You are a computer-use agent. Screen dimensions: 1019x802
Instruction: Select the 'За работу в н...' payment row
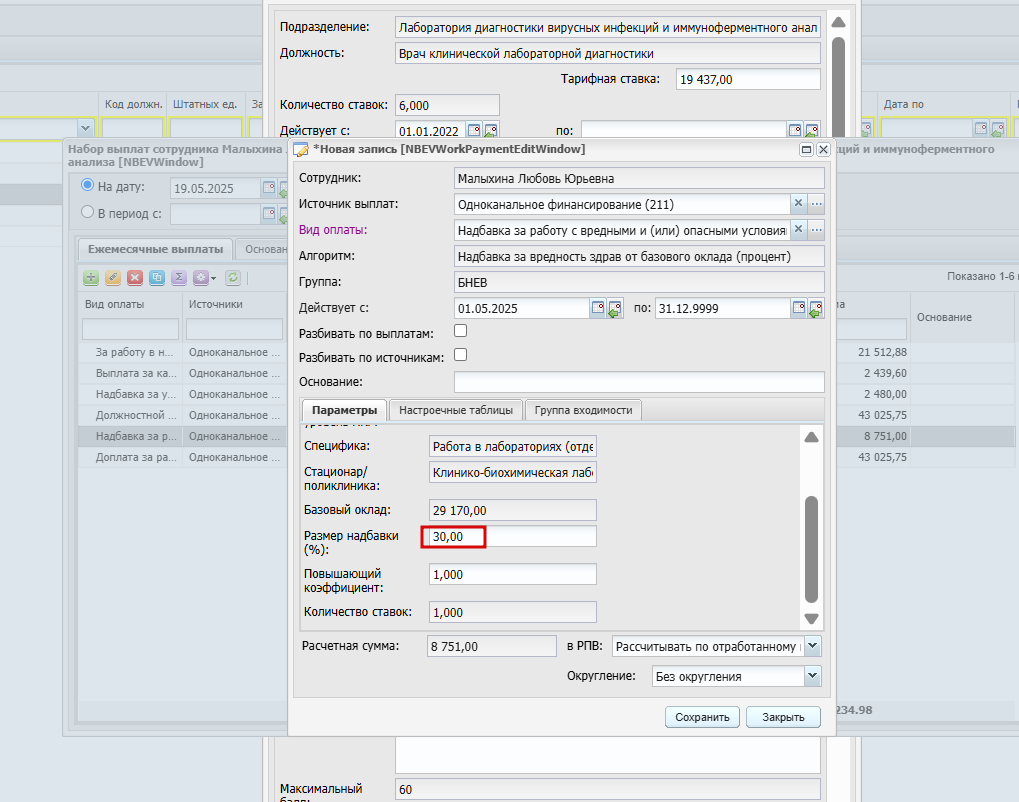[x=182, y=352]
